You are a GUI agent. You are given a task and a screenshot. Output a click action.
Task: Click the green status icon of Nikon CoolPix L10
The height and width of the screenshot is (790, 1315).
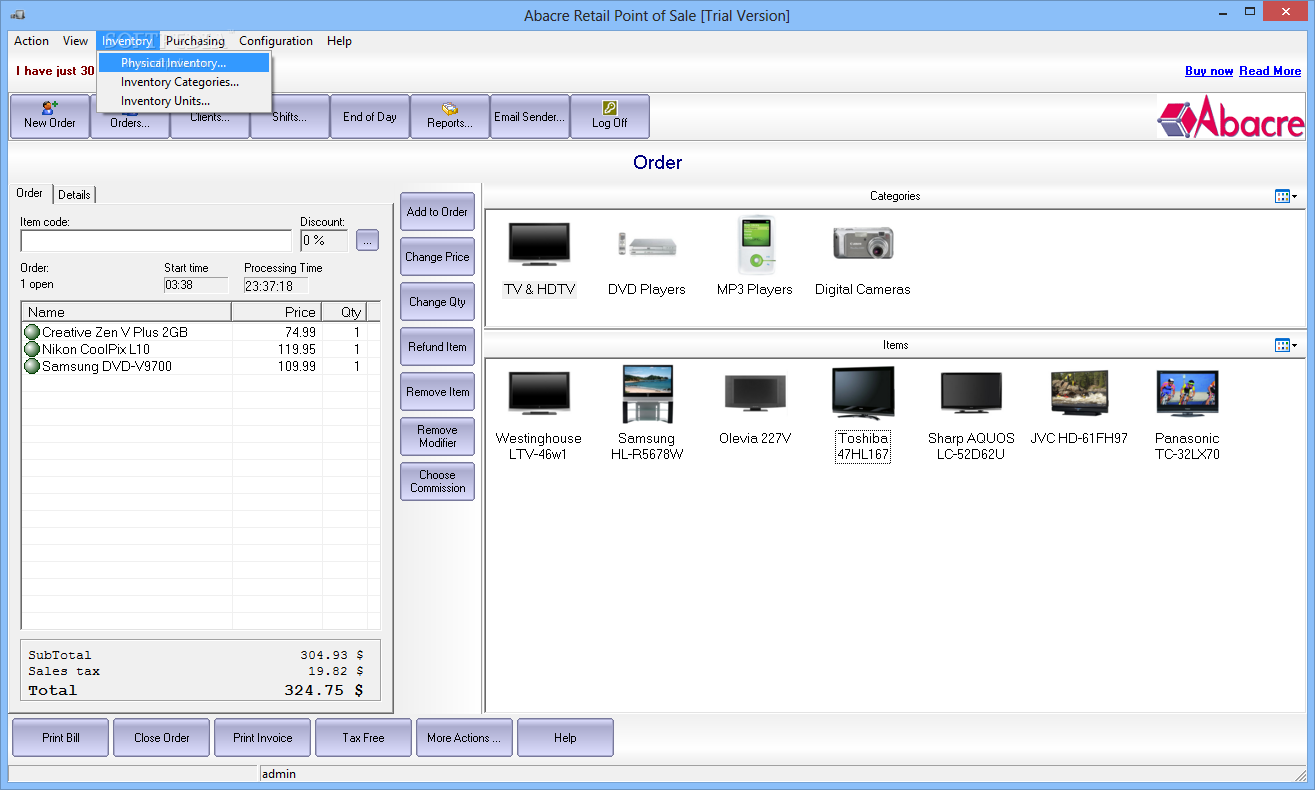tap(32, 349)
